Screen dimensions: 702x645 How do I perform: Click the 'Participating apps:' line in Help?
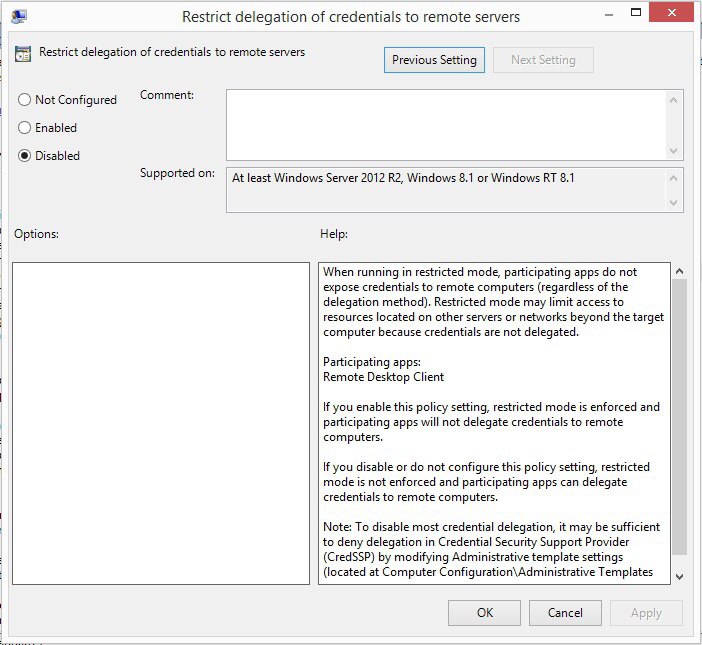372,362
